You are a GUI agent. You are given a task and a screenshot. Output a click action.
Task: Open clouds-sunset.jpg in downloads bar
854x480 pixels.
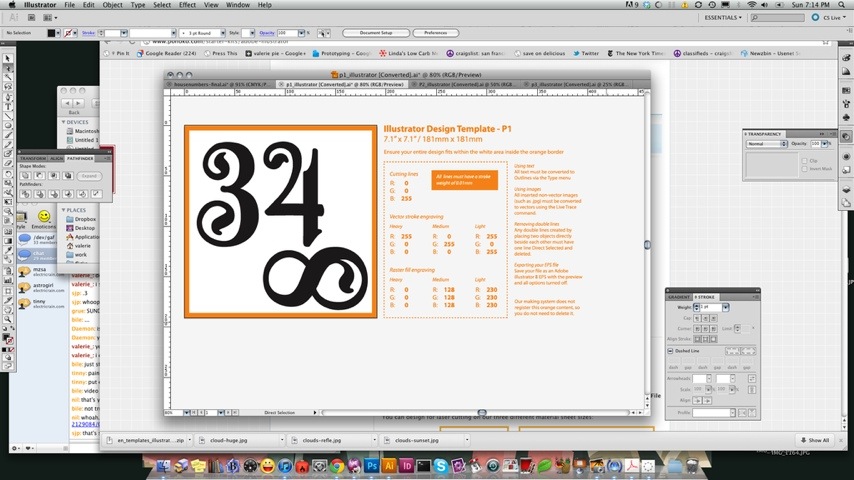tap(417, 440)
